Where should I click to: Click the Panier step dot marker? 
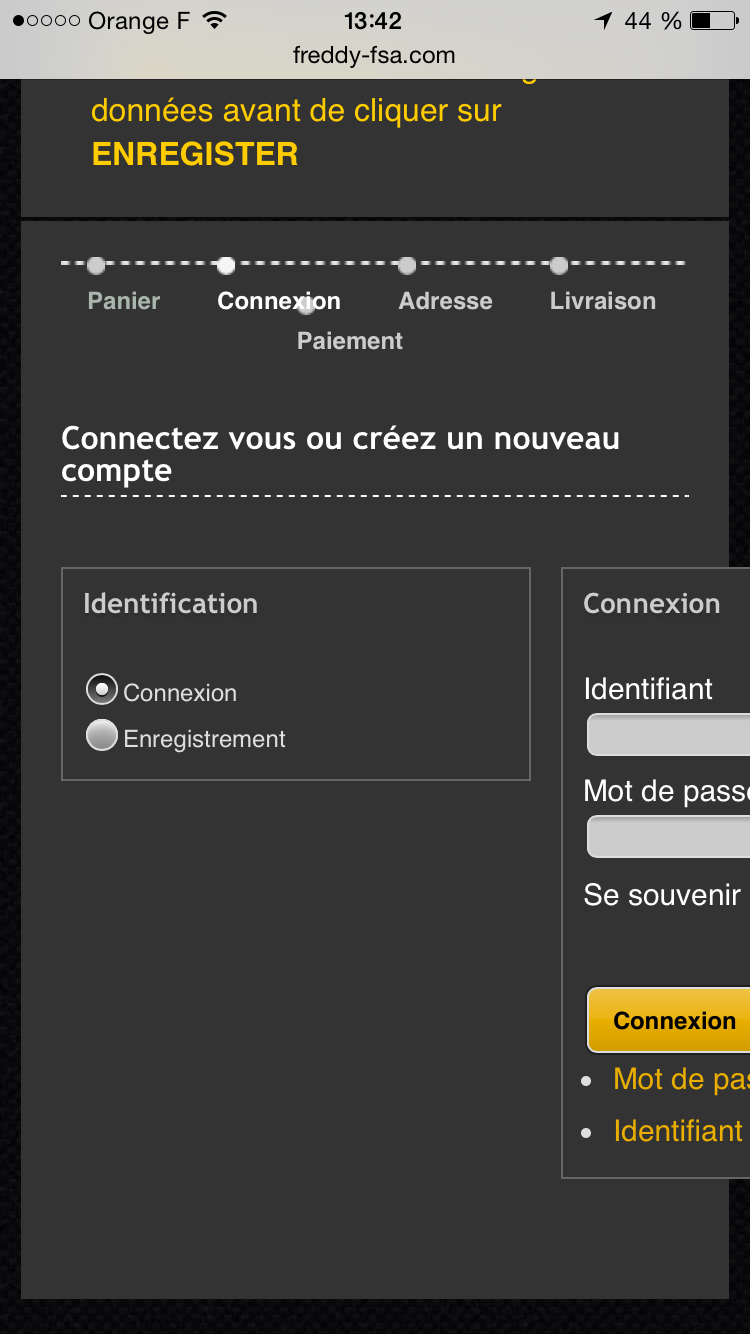click(96, 266)
